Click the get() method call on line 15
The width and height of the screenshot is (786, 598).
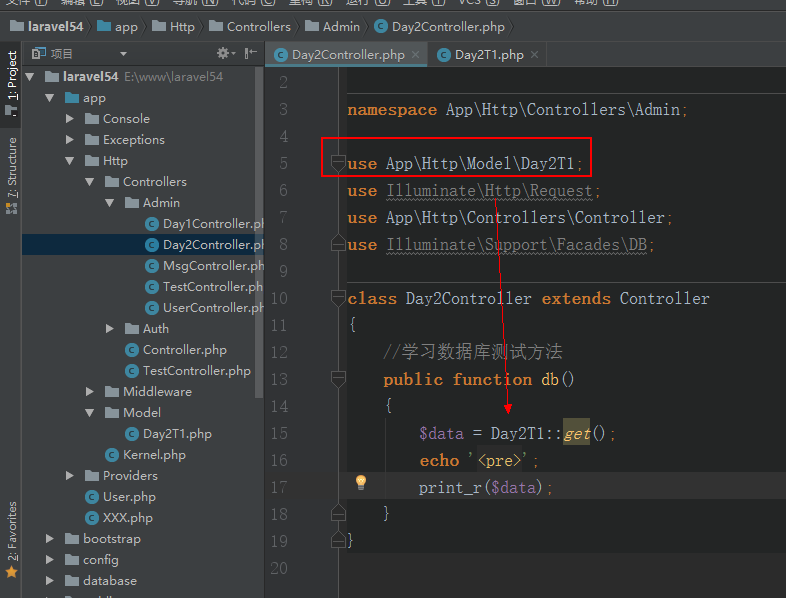pyautogui.click(x=576, y=433)
